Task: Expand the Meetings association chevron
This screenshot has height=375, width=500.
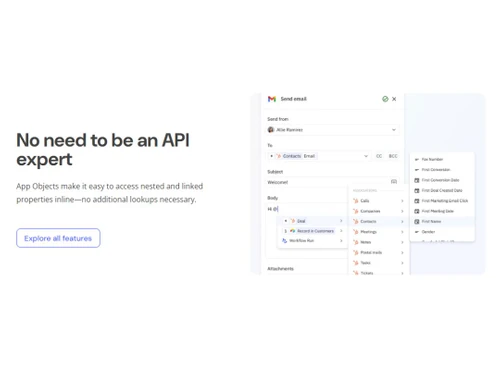Action: [x=402, y=232]
